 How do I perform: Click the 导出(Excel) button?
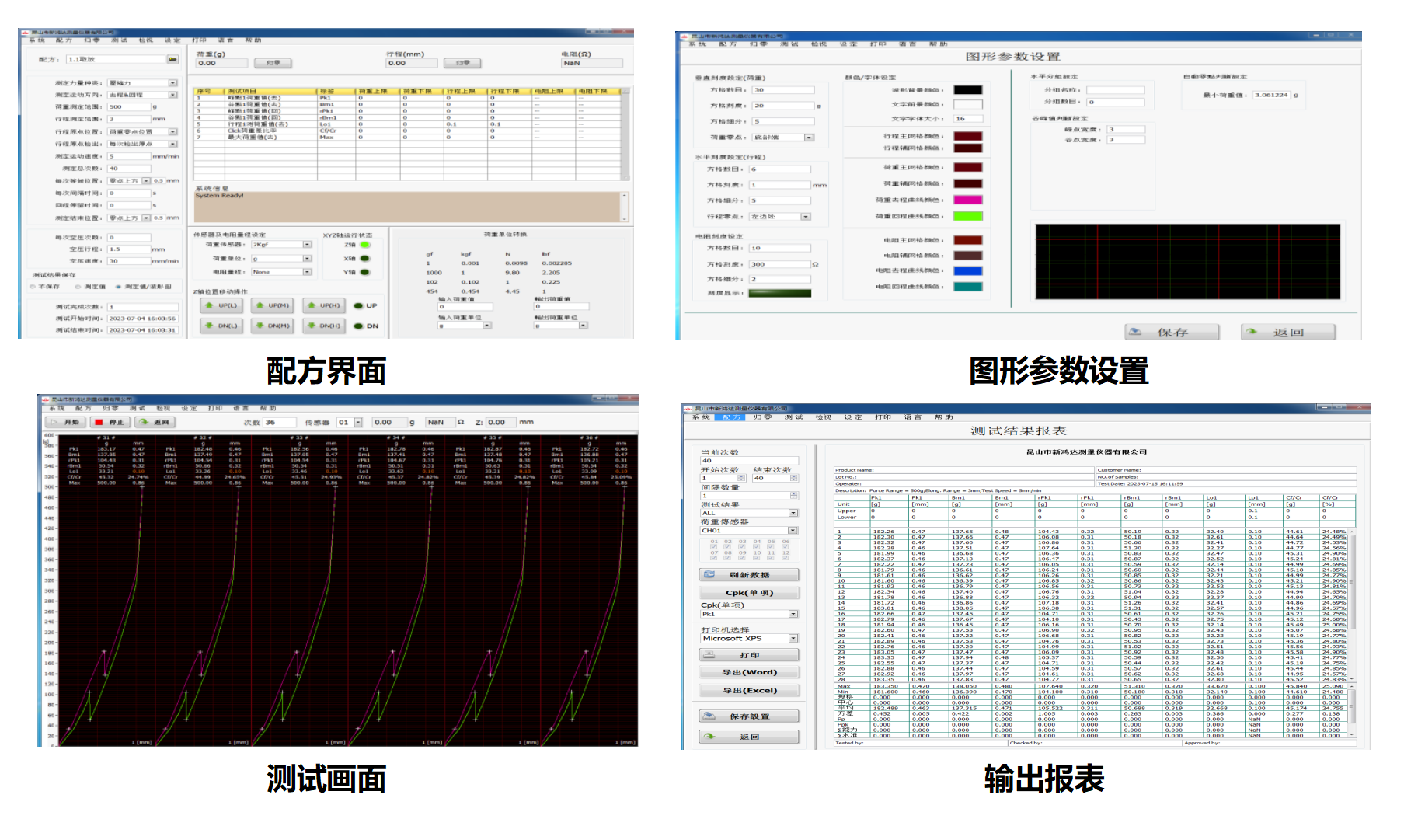tap(749, 690)
